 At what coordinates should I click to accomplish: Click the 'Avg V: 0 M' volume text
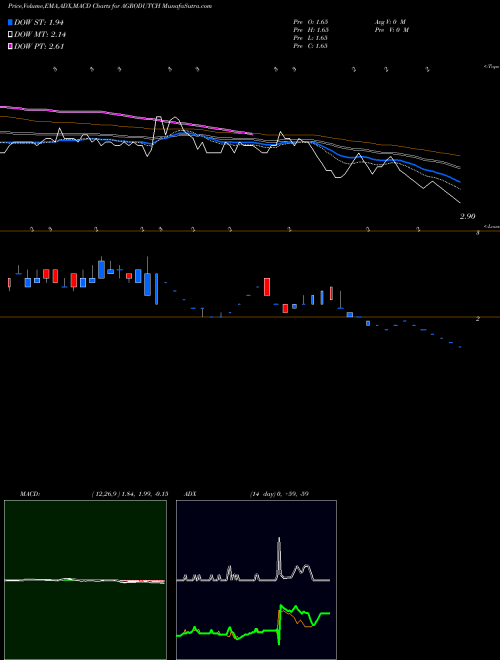[x=390, y=22]
